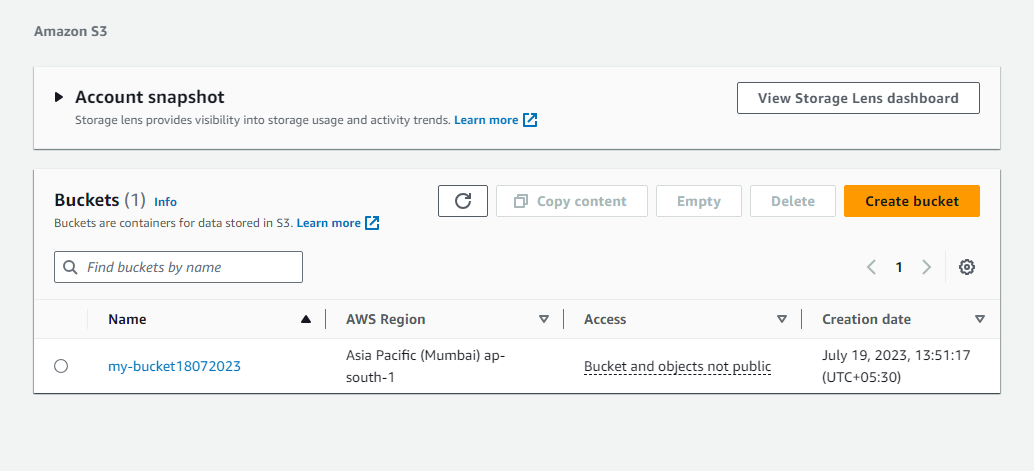The image size is (1034, 471).
Task: Sort by Name column arrow
Action: tap(305, 319)
